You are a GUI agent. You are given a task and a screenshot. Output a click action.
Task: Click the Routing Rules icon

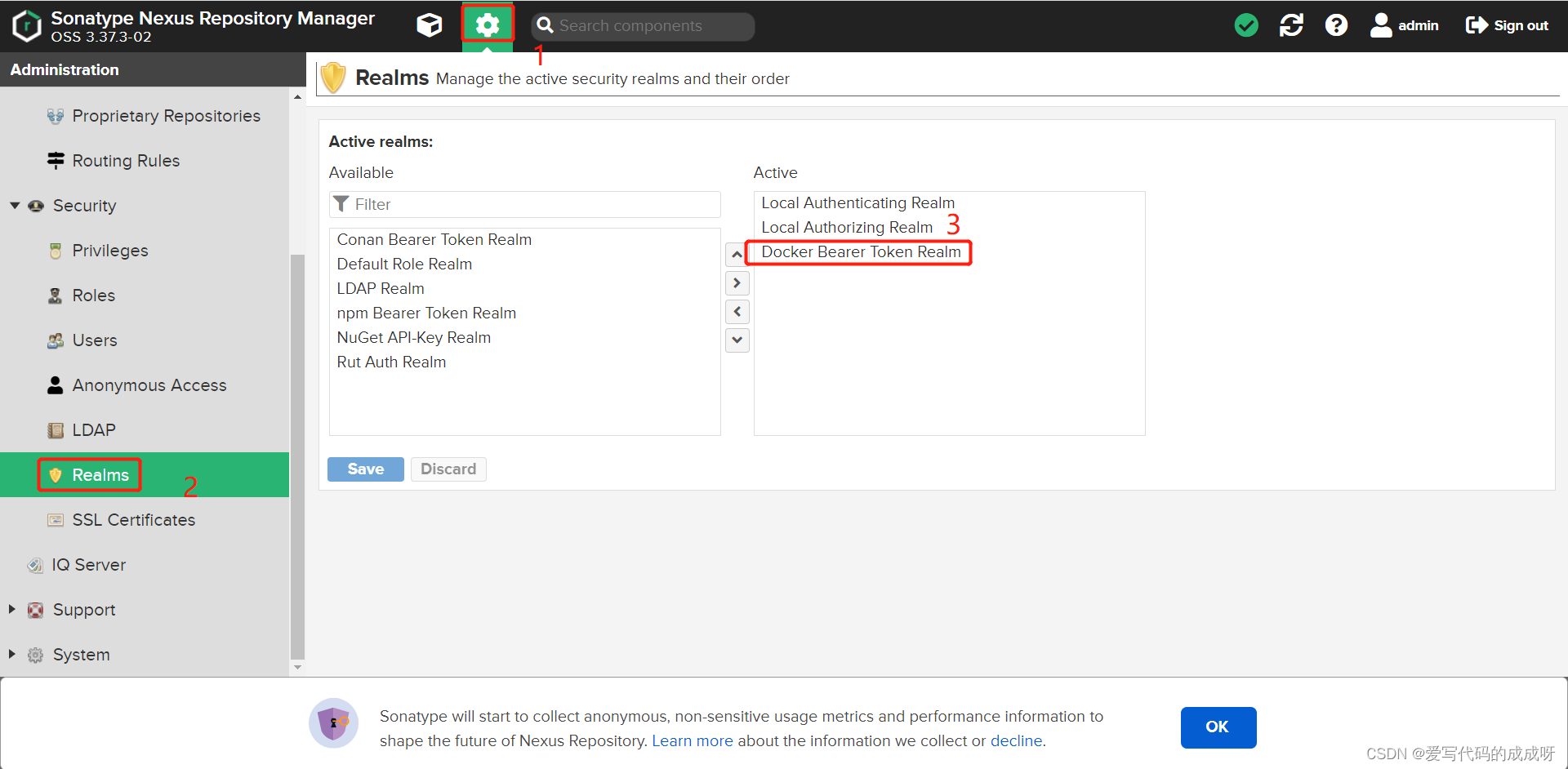(x=56, y=161)
